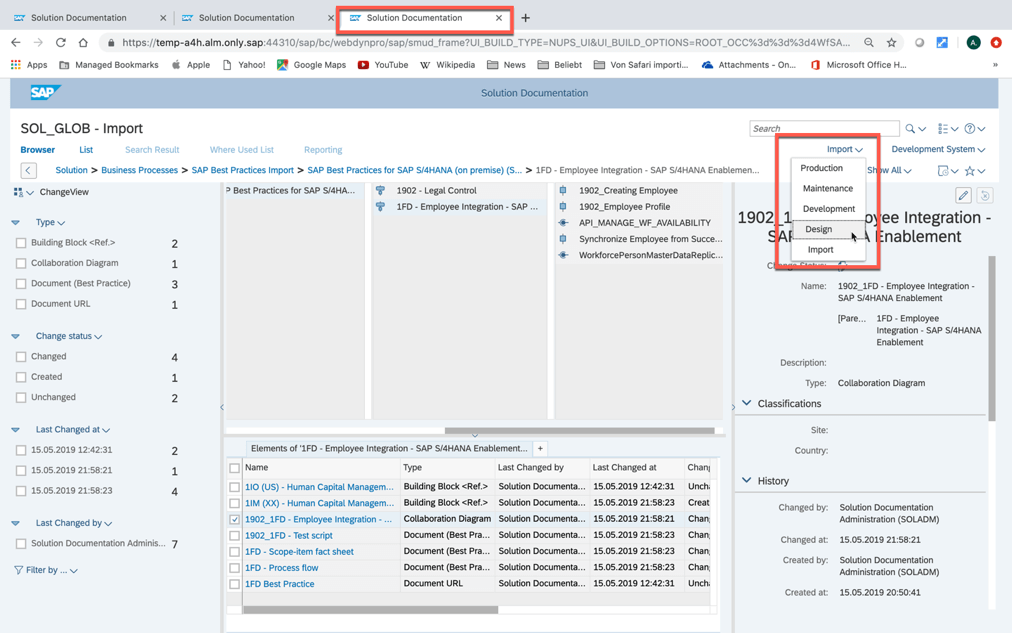Click the Business Processes breadcrumb link
This screenshot has height=633, width=1012.
[x=139, y=170]
